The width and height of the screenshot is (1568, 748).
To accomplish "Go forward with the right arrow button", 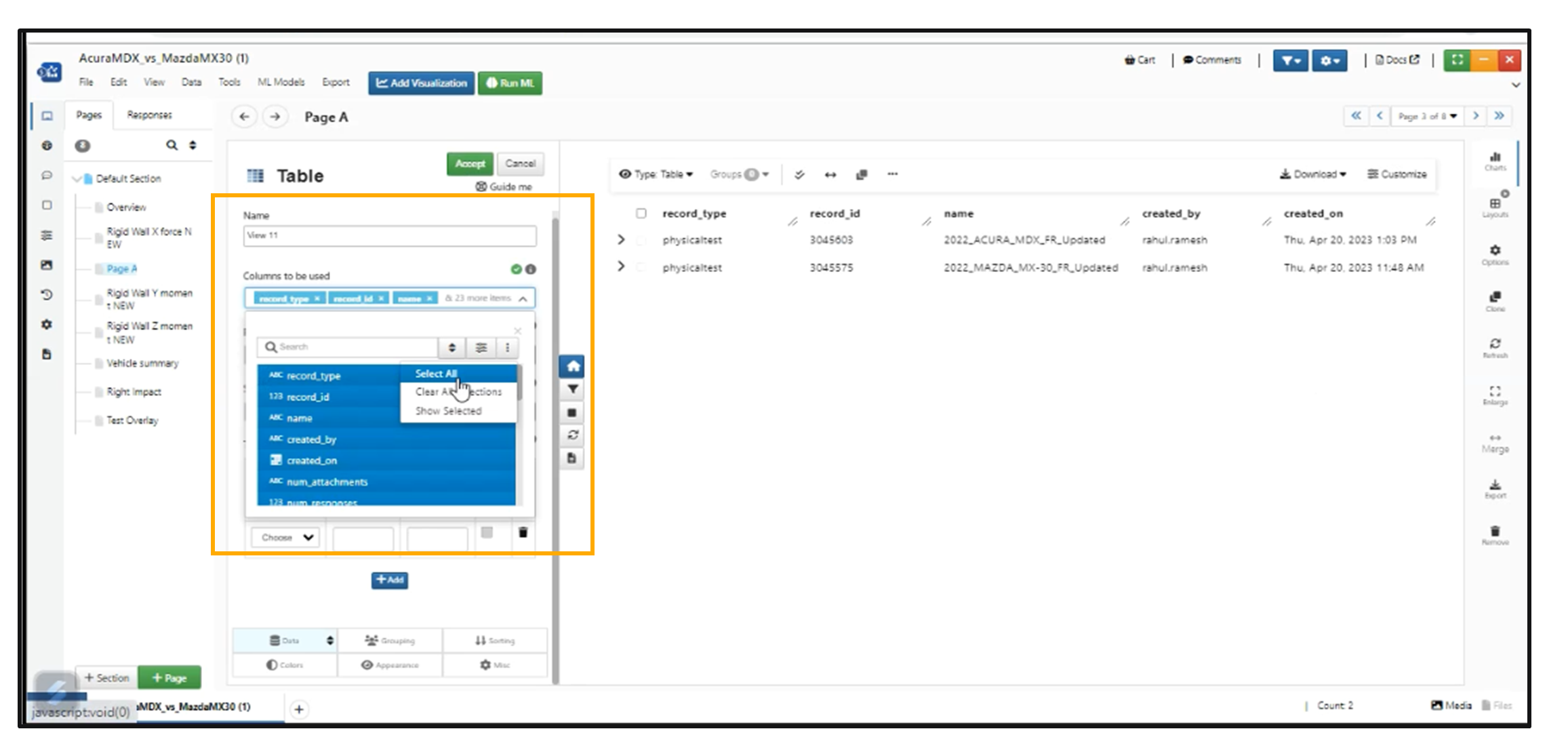I will click(275, 117).
